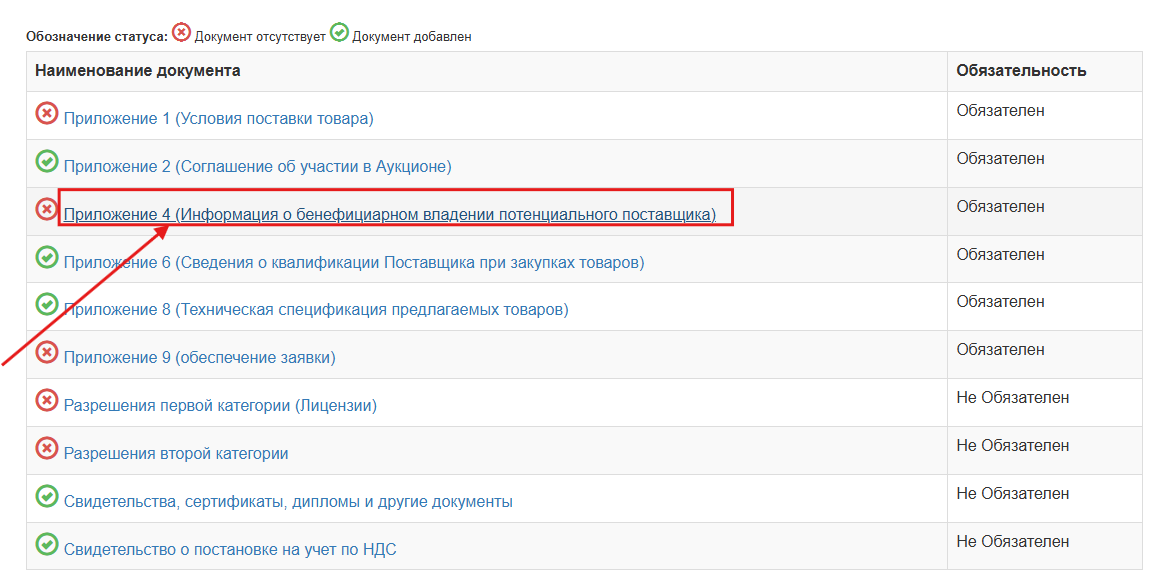Screen dimensions: 1157x578
Task: Open Приложение 2 (Соглашение об участии в Аукционе)
Action: point(258,167)
